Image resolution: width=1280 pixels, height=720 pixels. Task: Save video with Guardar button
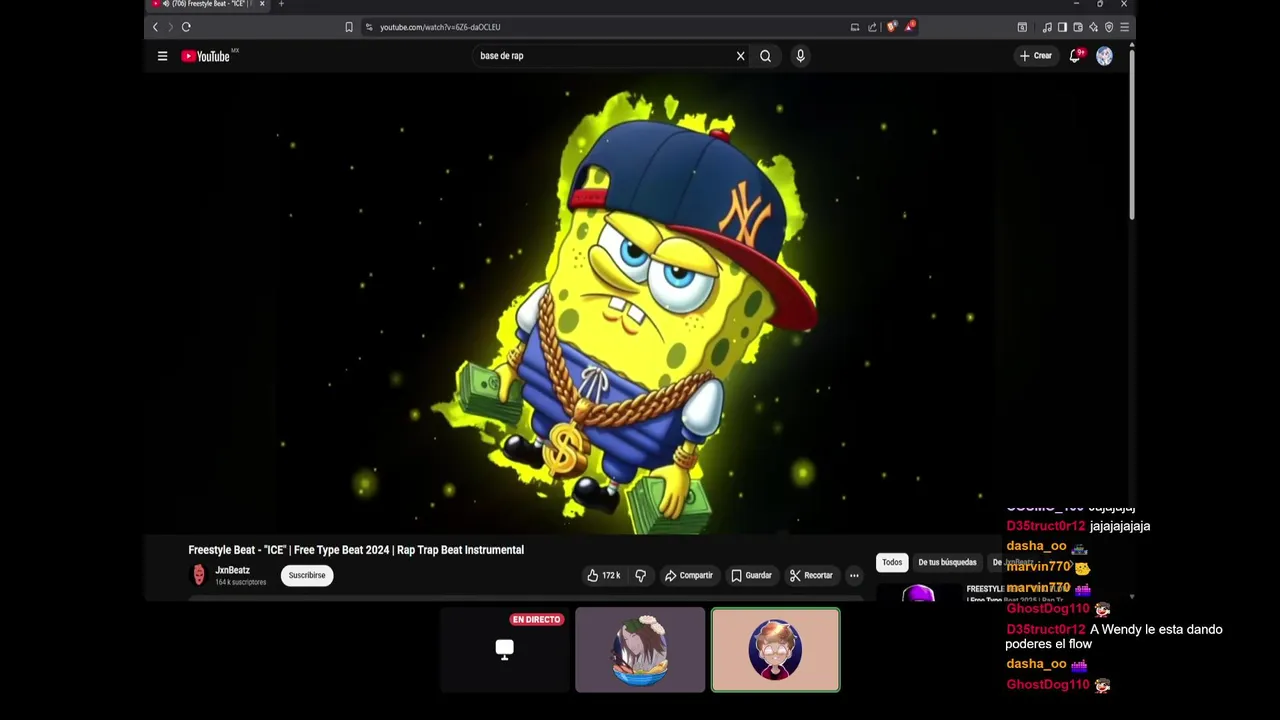pyautogui.click(x=751, y=575)
